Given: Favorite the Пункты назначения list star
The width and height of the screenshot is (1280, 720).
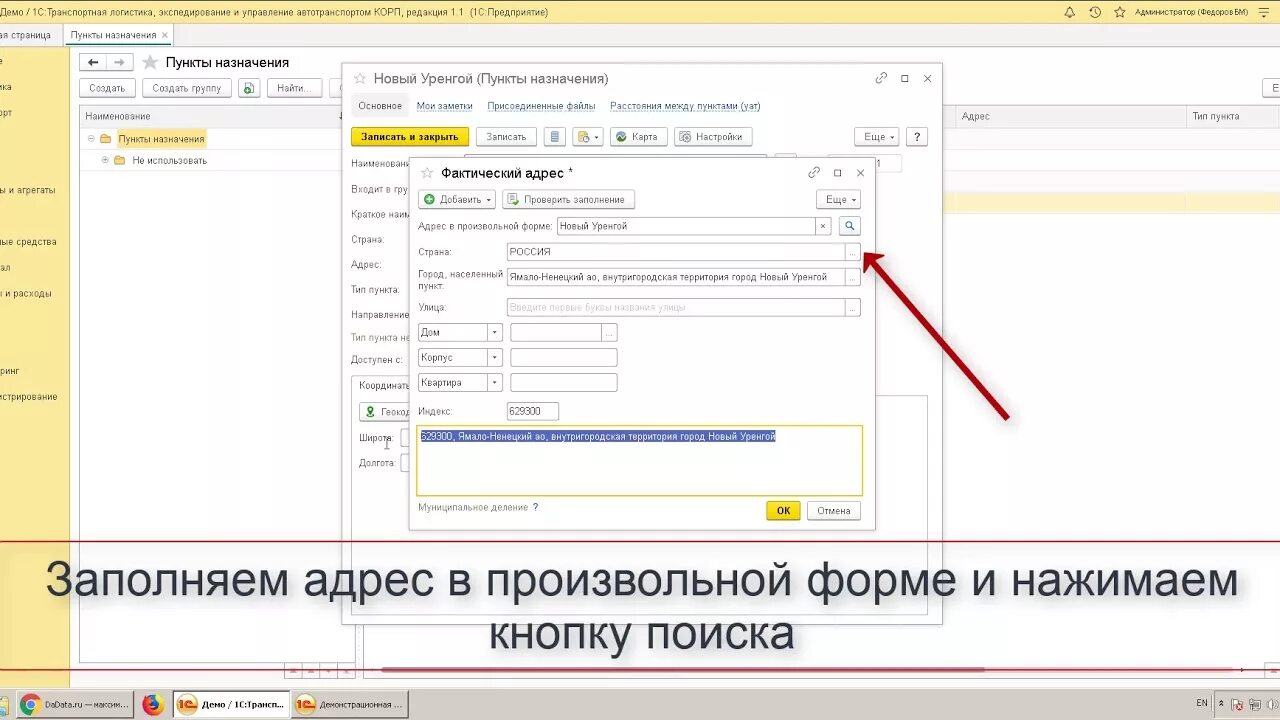Looking at the screenshot, I should point(150,62).
